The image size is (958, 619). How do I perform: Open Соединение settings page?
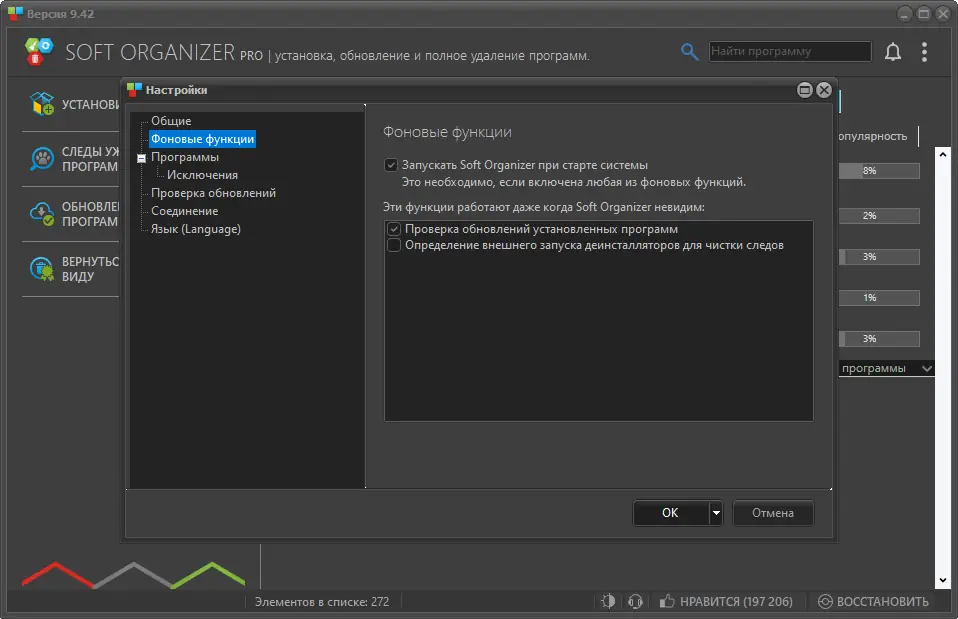coord(185,211)
